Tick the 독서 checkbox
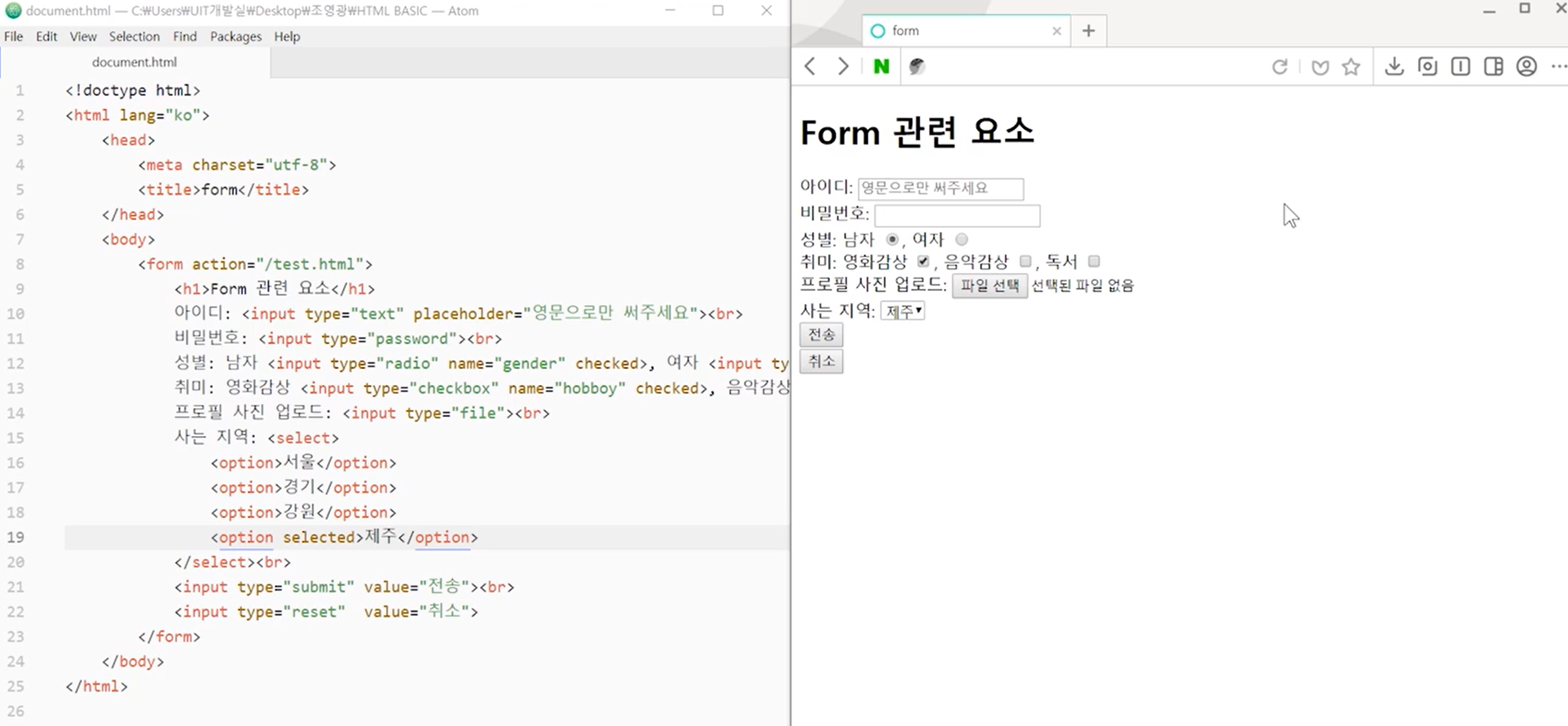The height and width of the screenshot is (726, 1568). tap(1094, 262)
